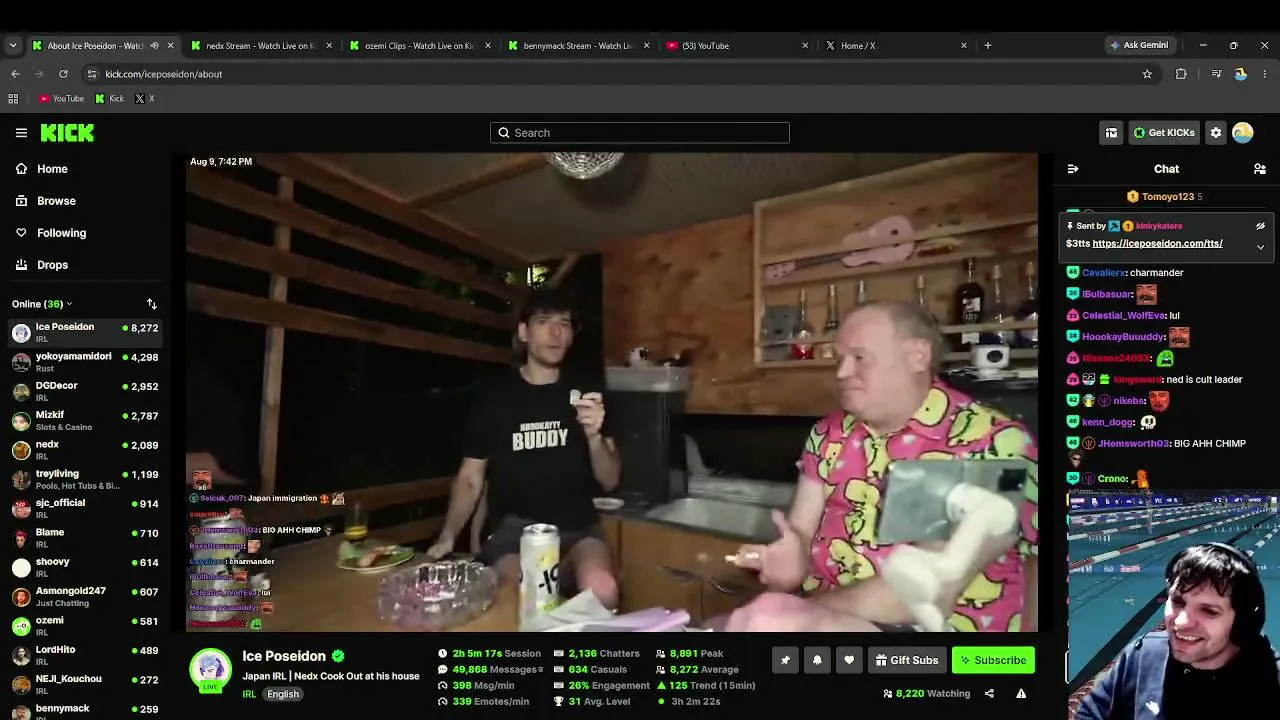Open nedx channel in sidebar
This screenshot has width=1280, height=720.
[x=85, y=450]
